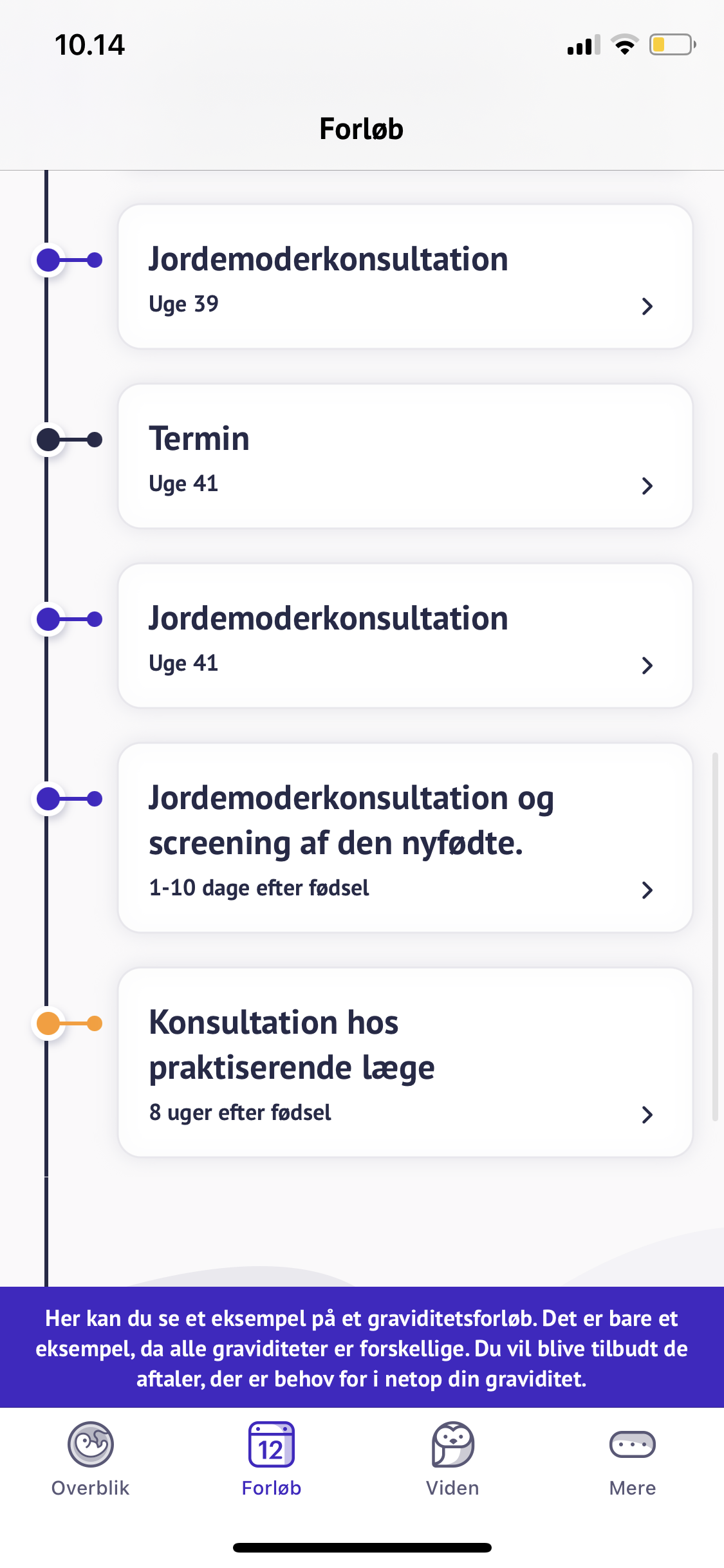
Task: Tap the battery status icon
Action: coord(672,45)
